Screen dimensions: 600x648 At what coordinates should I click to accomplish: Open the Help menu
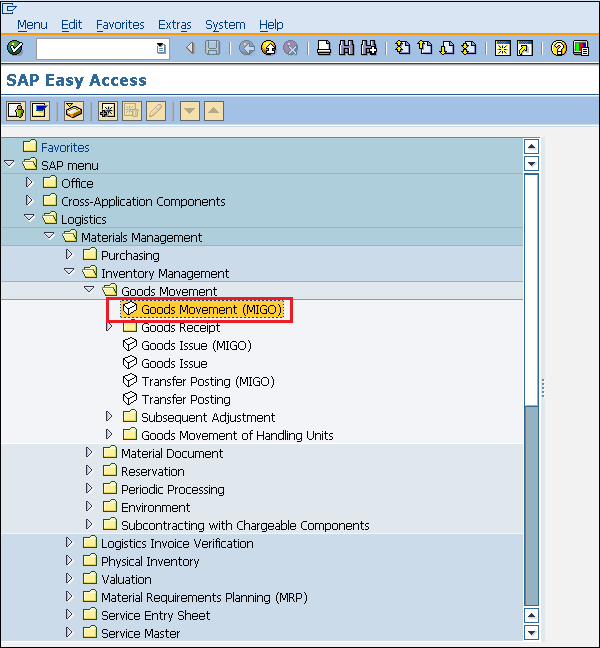[271, 25]
